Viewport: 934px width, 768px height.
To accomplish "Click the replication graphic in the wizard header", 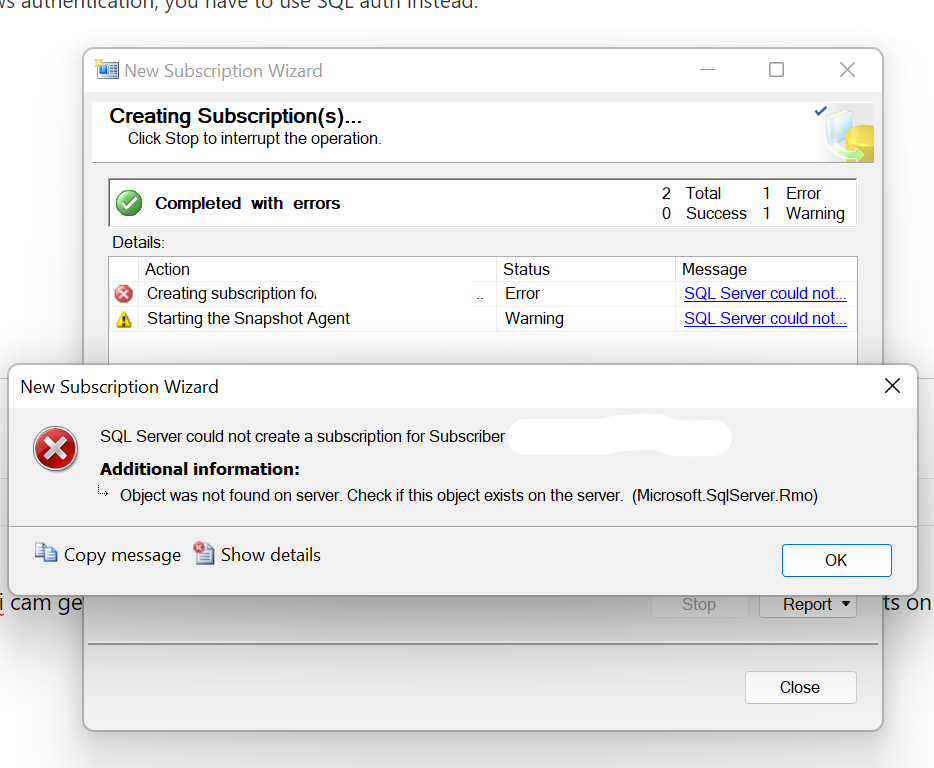I will (x=849, y=131).
